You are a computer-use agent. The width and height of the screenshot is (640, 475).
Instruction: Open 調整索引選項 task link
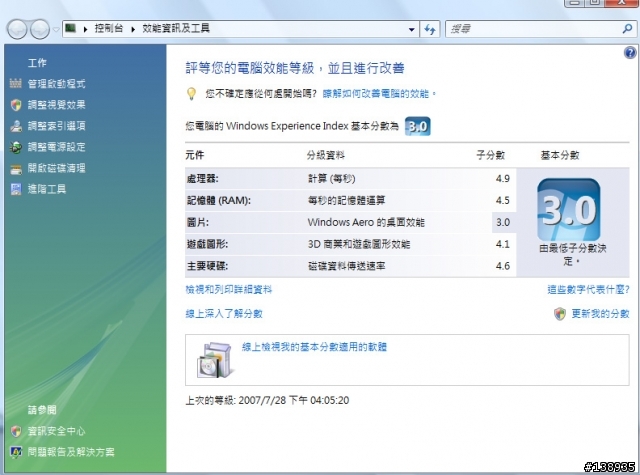point(57,126)
